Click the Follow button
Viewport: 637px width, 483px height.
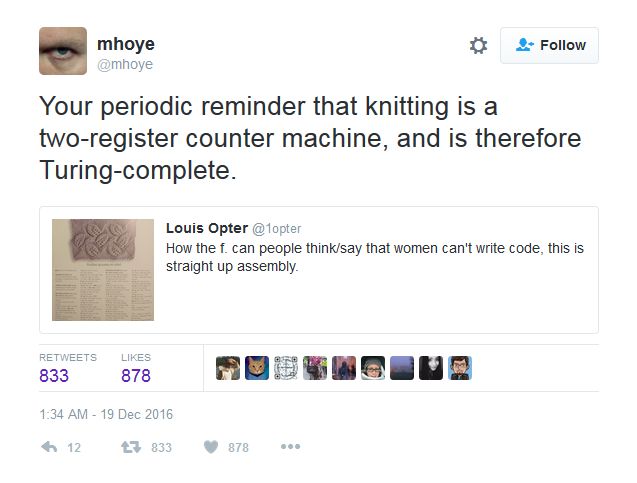[x=549, y=45]
